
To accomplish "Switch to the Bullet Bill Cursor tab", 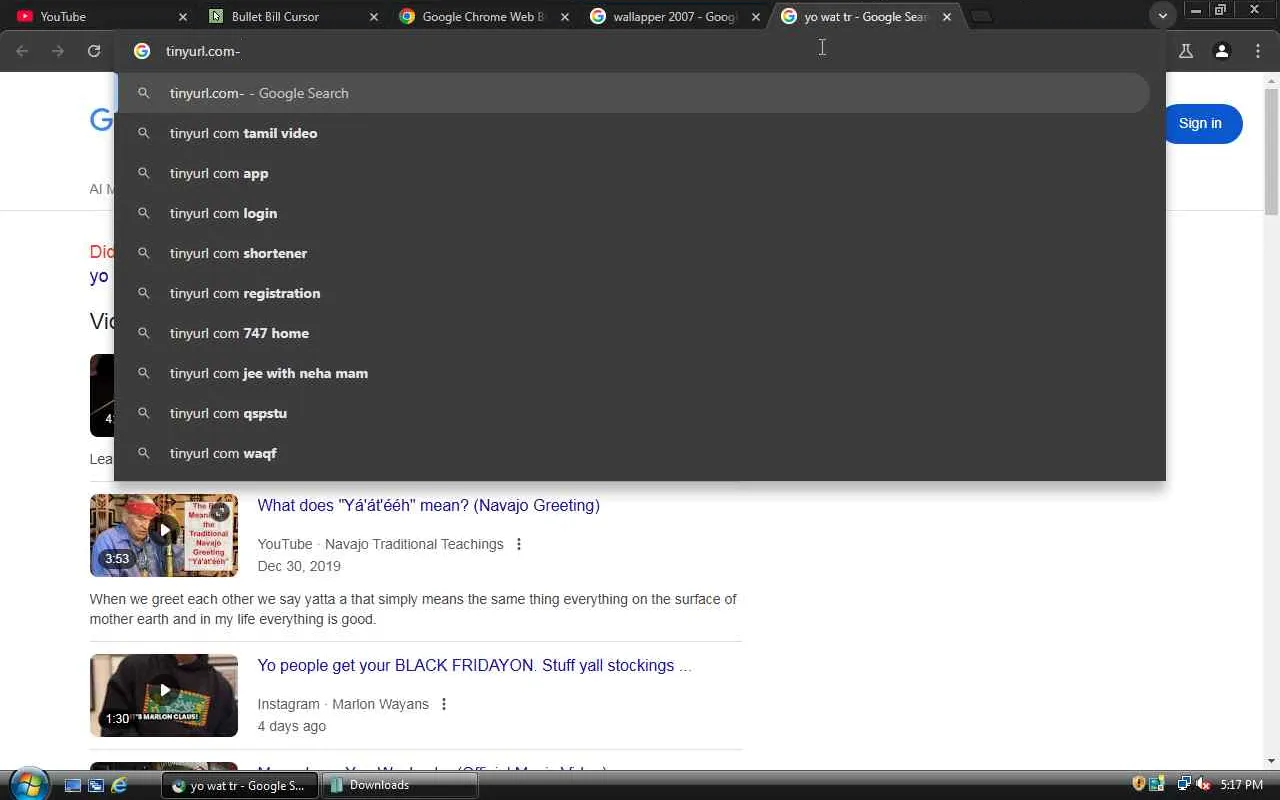I will [x=292, y=17].
